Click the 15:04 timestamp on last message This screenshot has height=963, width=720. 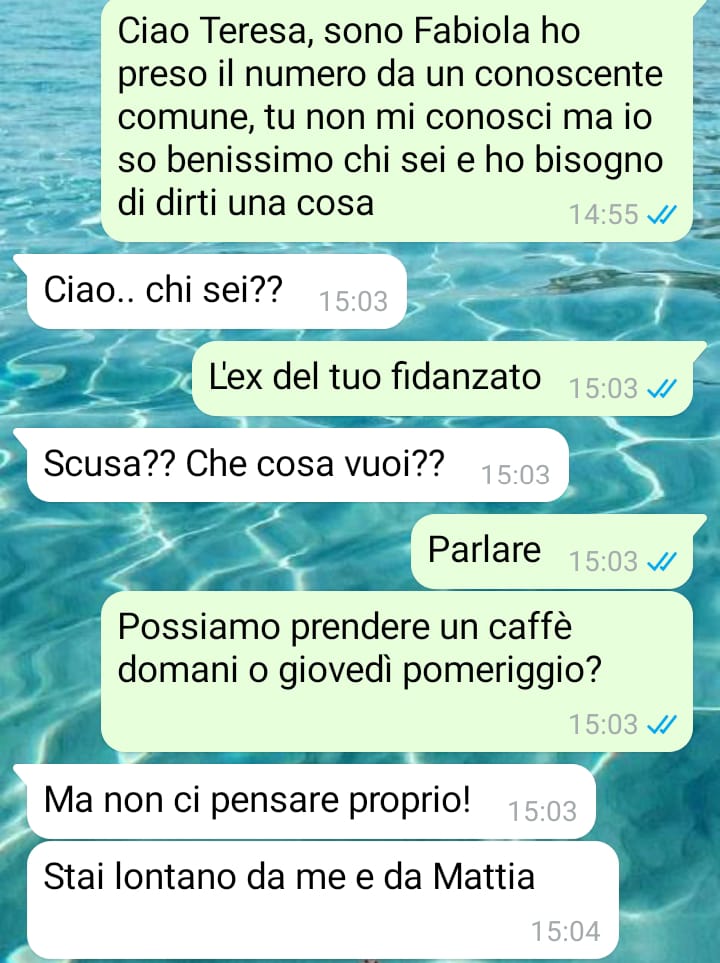(x=566, y=931)
